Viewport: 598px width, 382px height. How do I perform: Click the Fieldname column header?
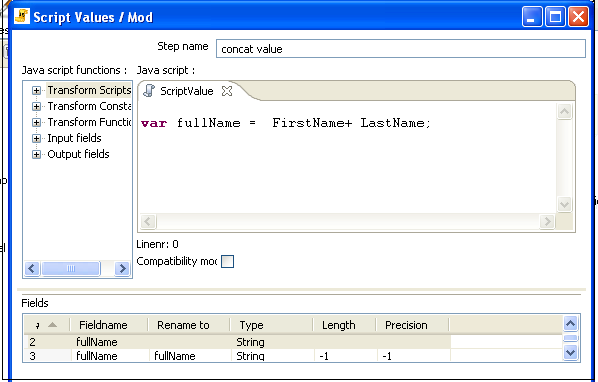coord(109,325)
